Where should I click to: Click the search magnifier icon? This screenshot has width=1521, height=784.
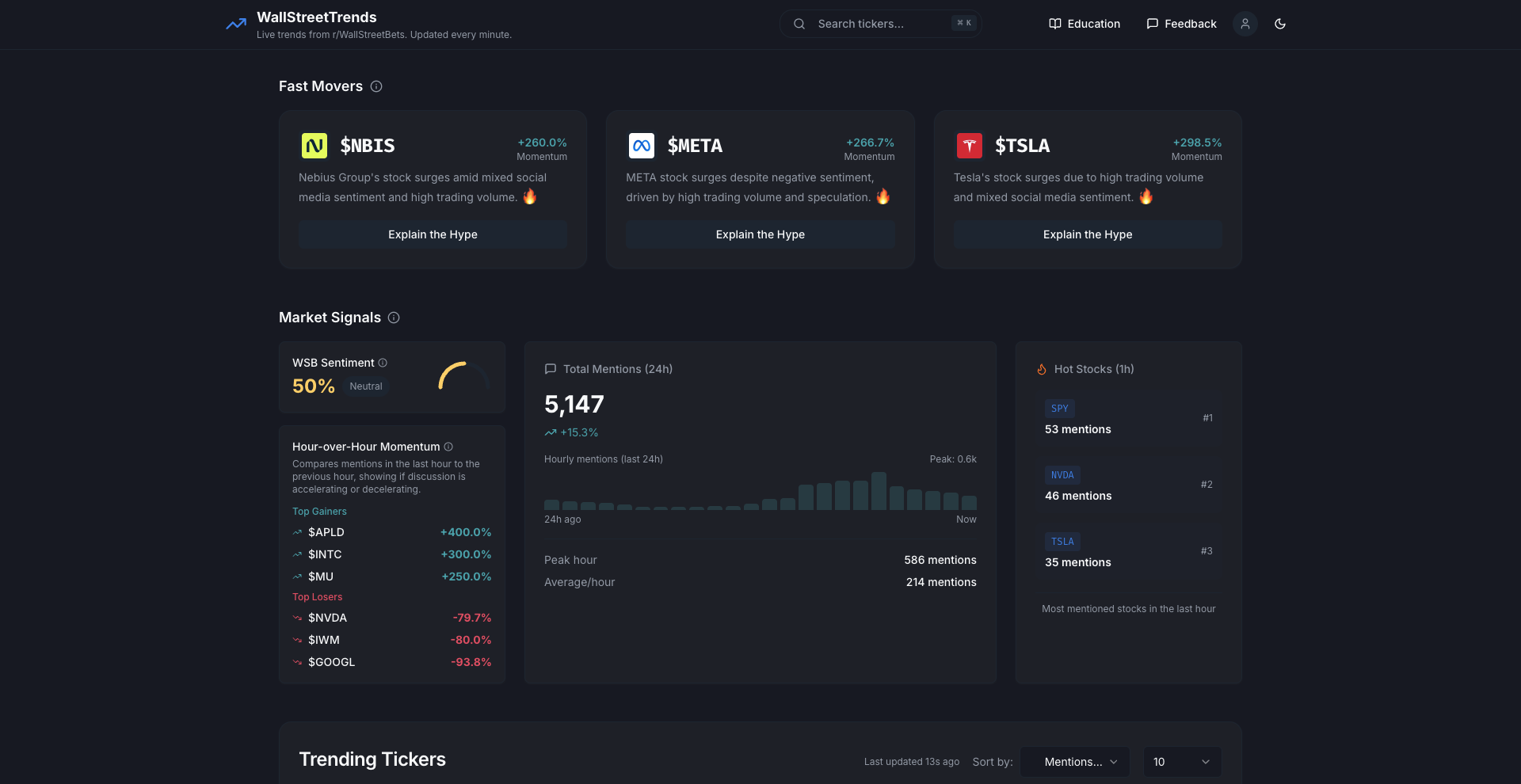point(799,24)
